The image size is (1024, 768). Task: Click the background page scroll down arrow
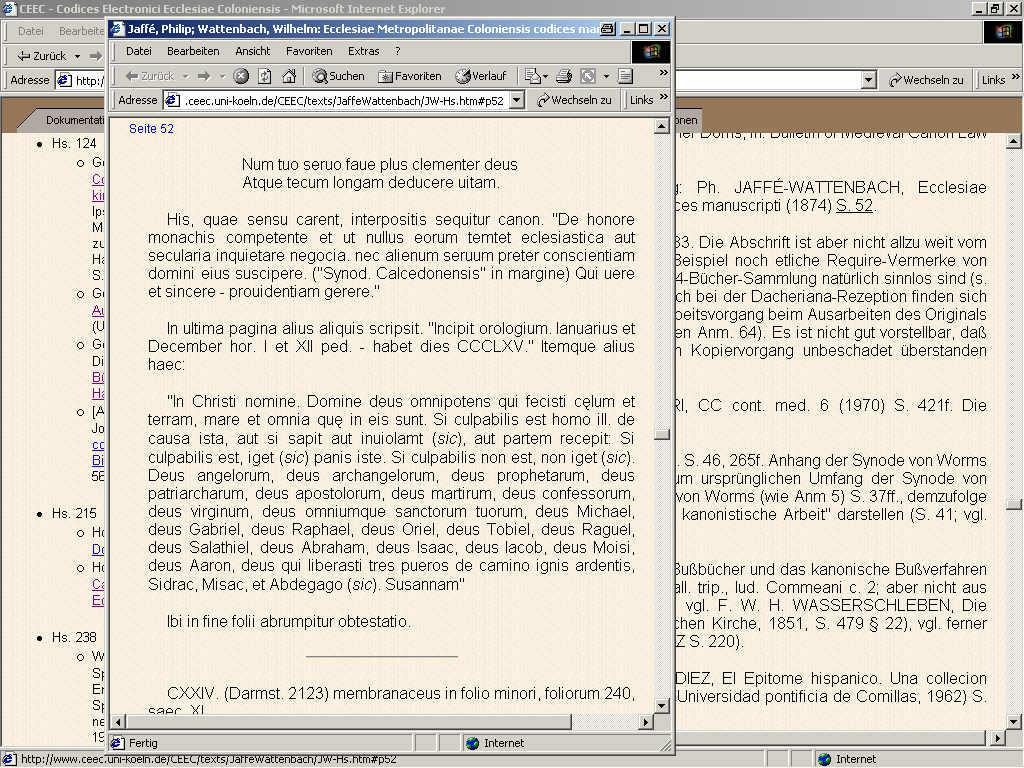(x=1014, y=722)
